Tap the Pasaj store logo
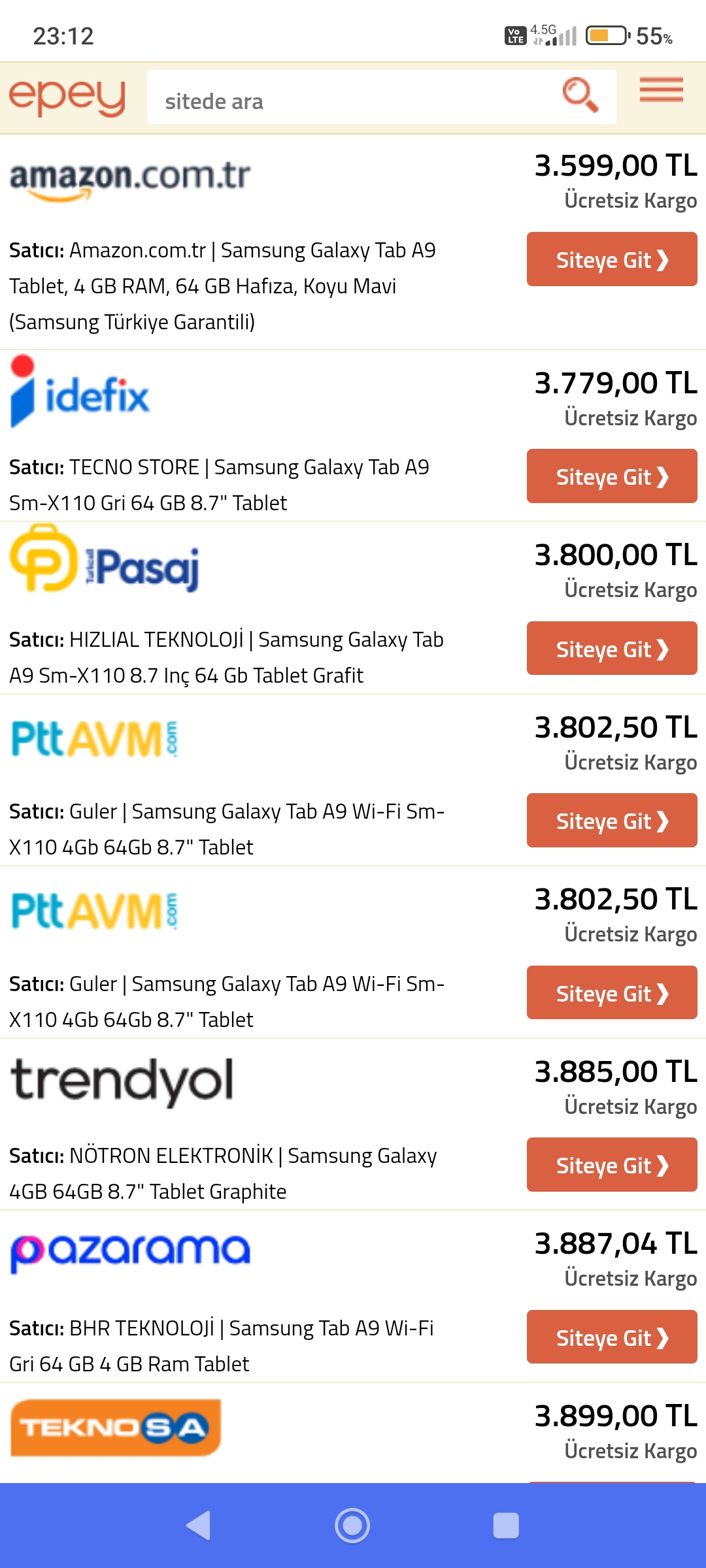 [105, 559]
